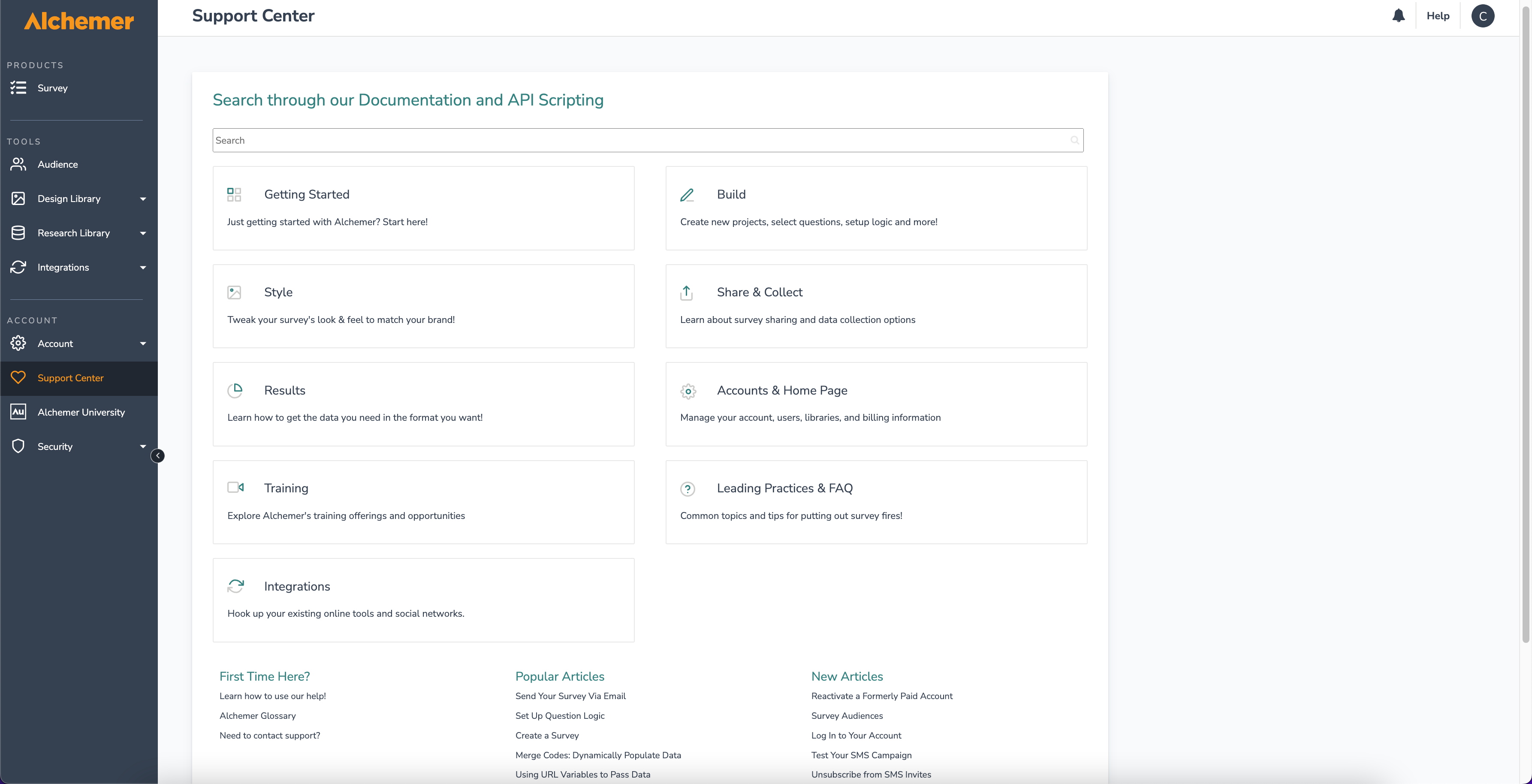Click the Getting Started grid icon

[x=234, y=195]
